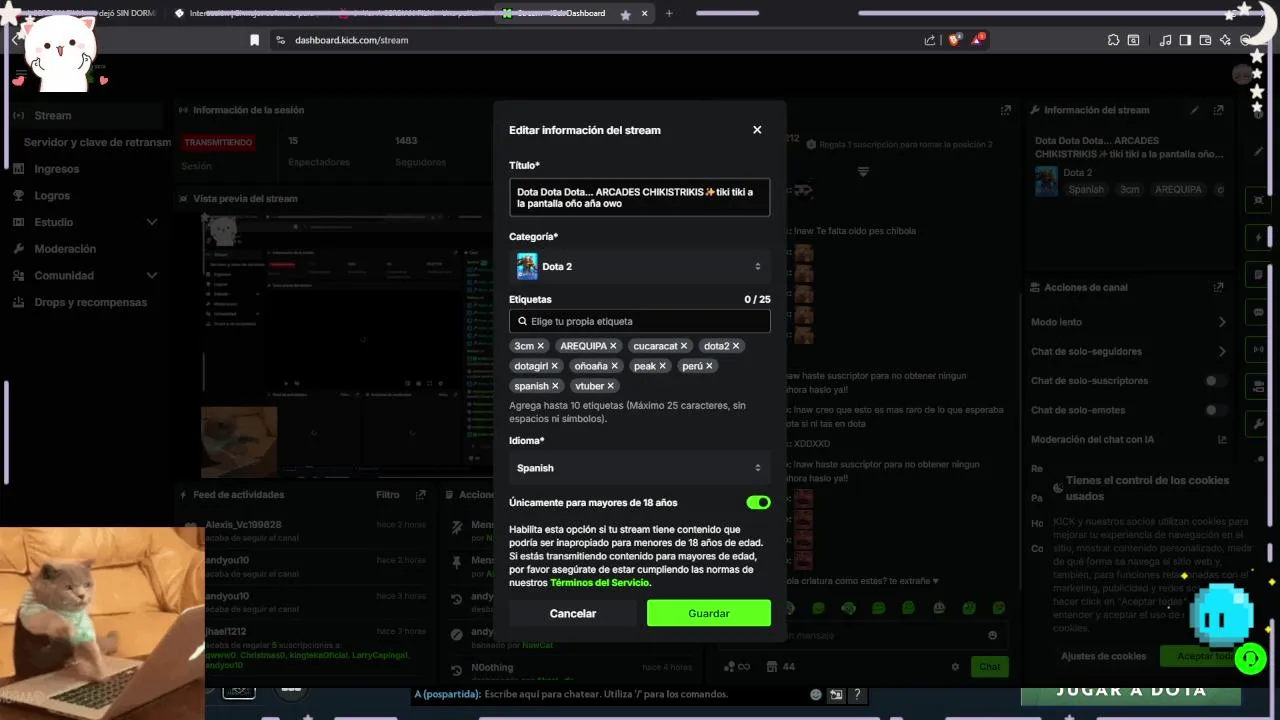Screen dimensions: 1280x720
Task: Open the Filtro option in Feed de actividades
Action: [388, 495]
